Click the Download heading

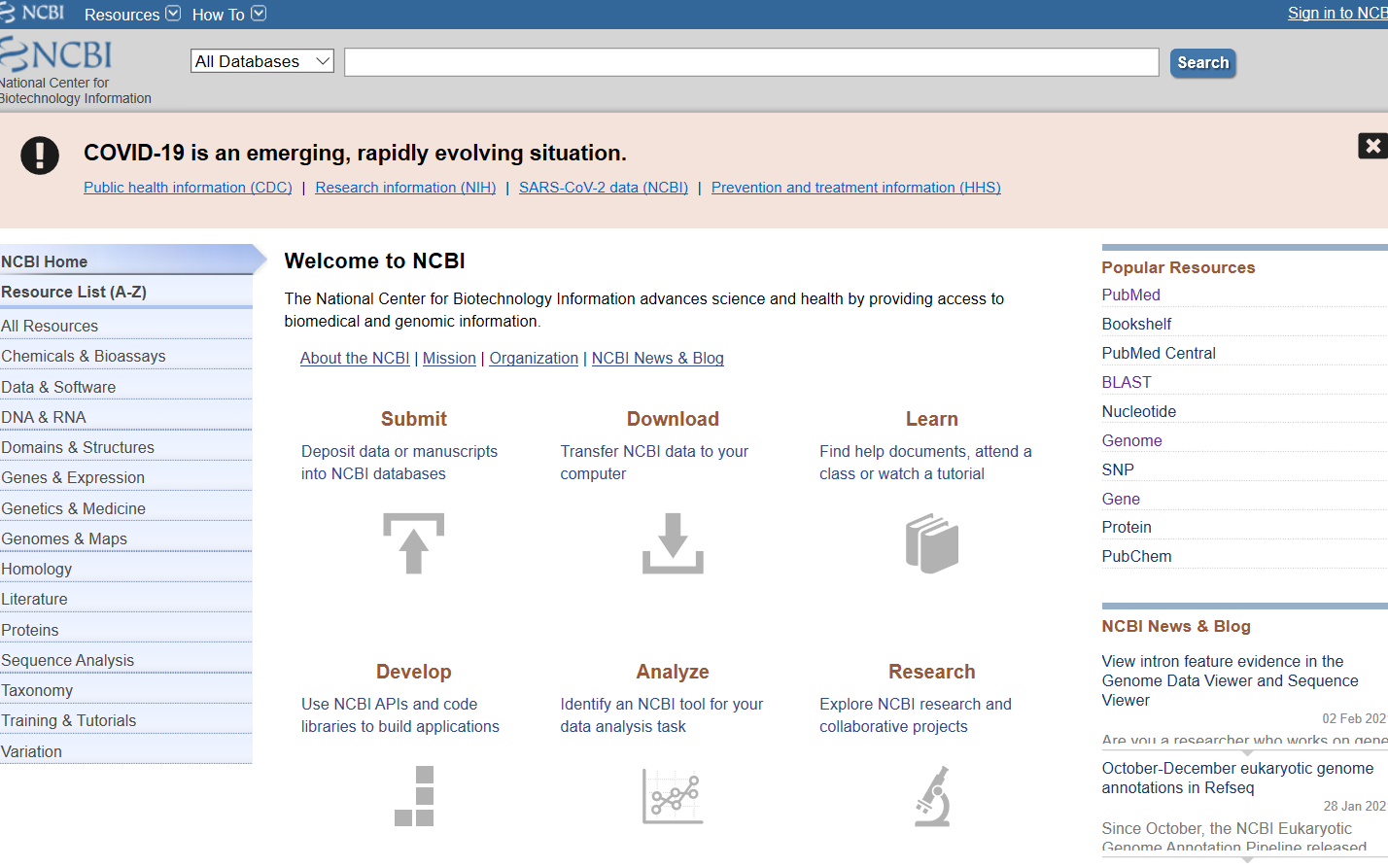673,419
